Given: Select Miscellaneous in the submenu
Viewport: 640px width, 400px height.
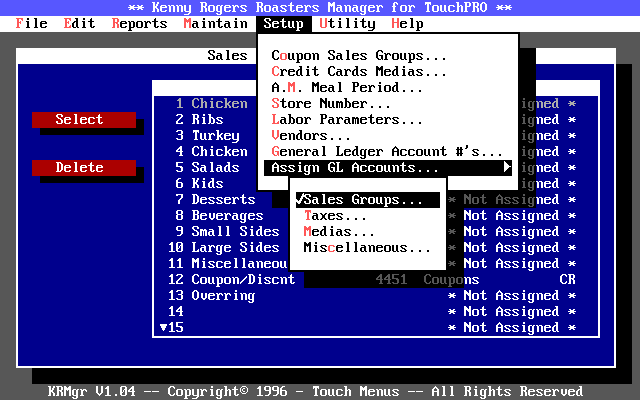Looking at the screenshot, I should (368, 247).
